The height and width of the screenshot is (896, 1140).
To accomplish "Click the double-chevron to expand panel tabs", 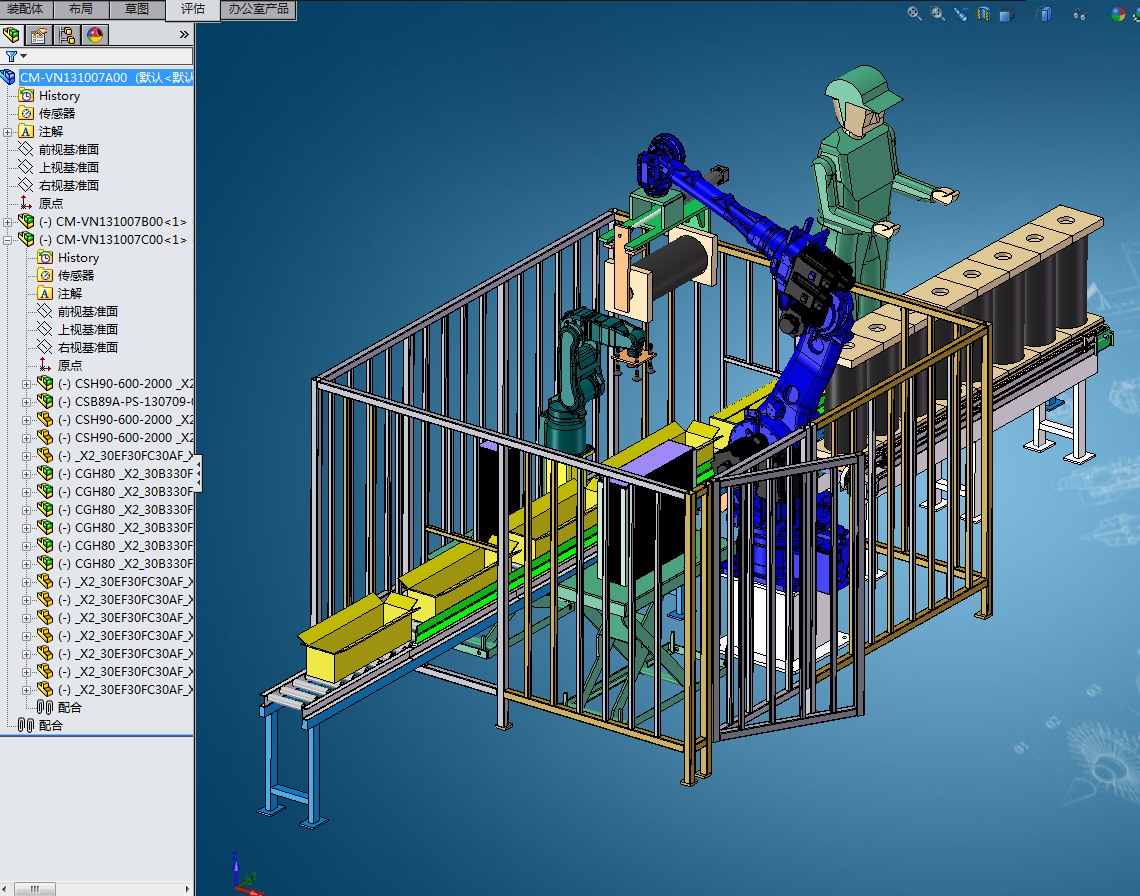I will pyautogui.click(x=184, y=34).
